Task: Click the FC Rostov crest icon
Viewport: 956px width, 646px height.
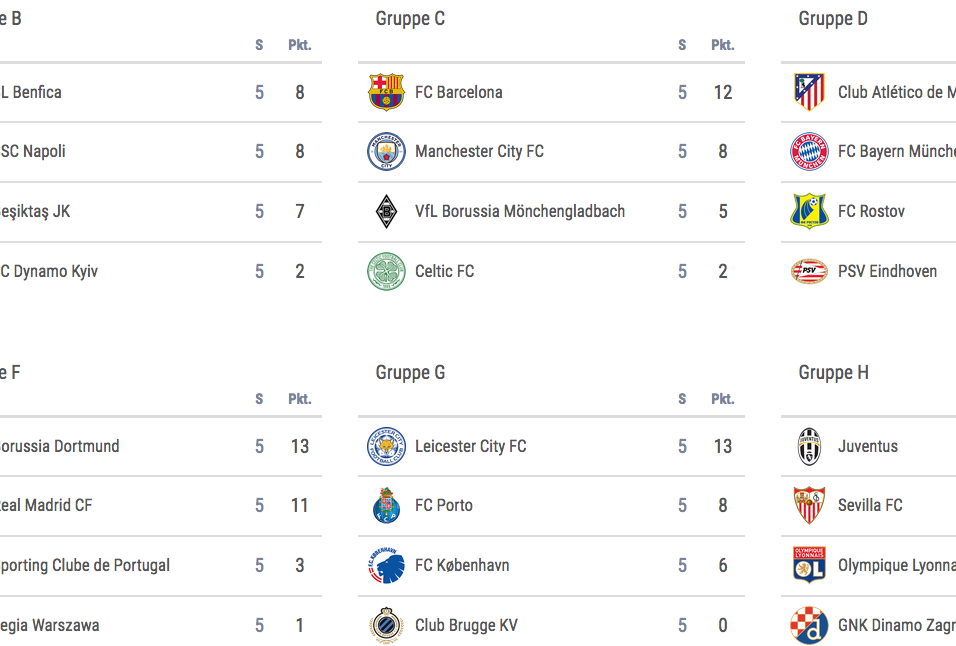Action: pyautogui.click(x=809, y=212)
